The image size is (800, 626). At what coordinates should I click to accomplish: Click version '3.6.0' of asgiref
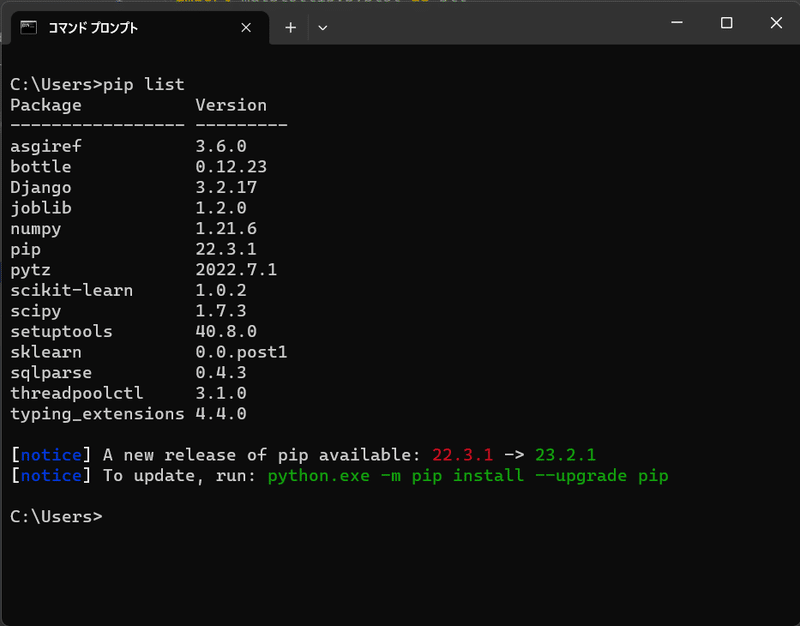click(221, 146)
